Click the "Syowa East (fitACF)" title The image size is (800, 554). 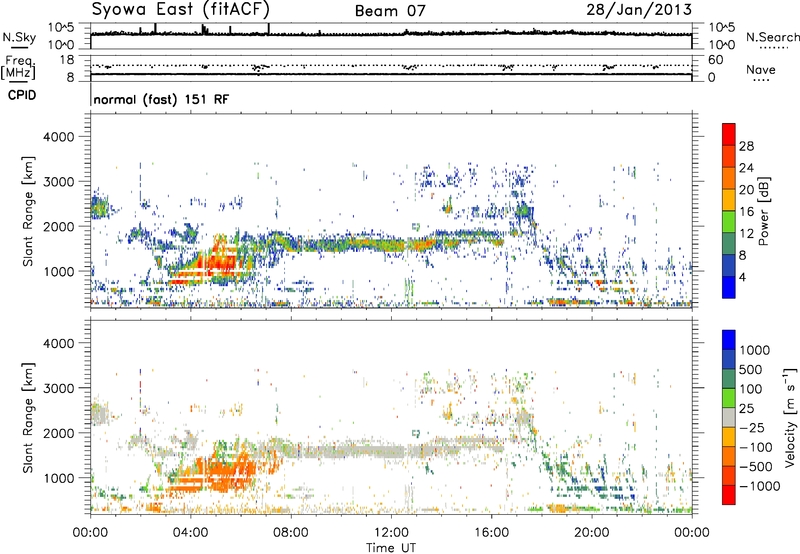[180, 9]
